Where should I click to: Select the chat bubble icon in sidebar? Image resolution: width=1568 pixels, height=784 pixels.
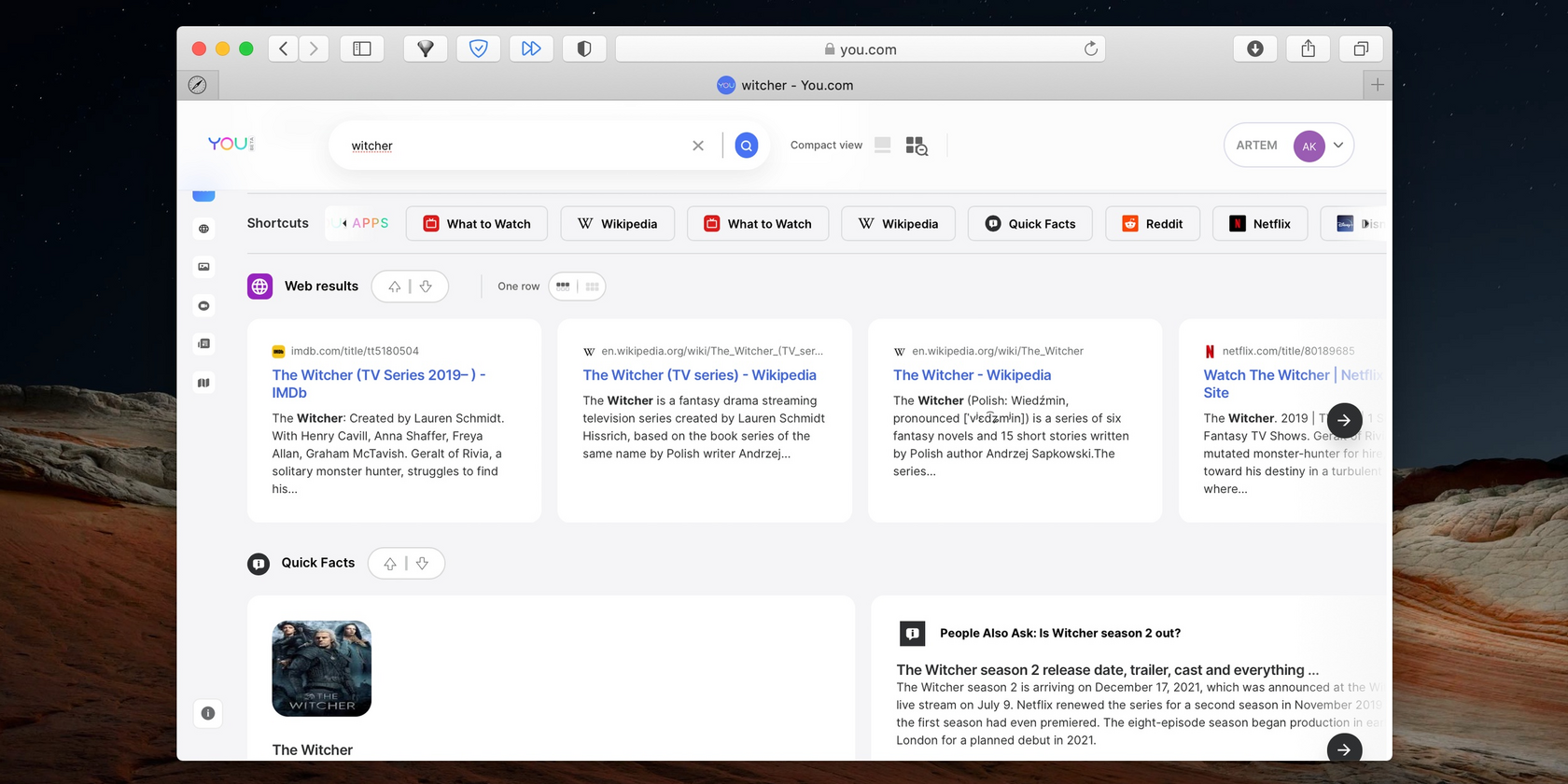tap(203, 305)
